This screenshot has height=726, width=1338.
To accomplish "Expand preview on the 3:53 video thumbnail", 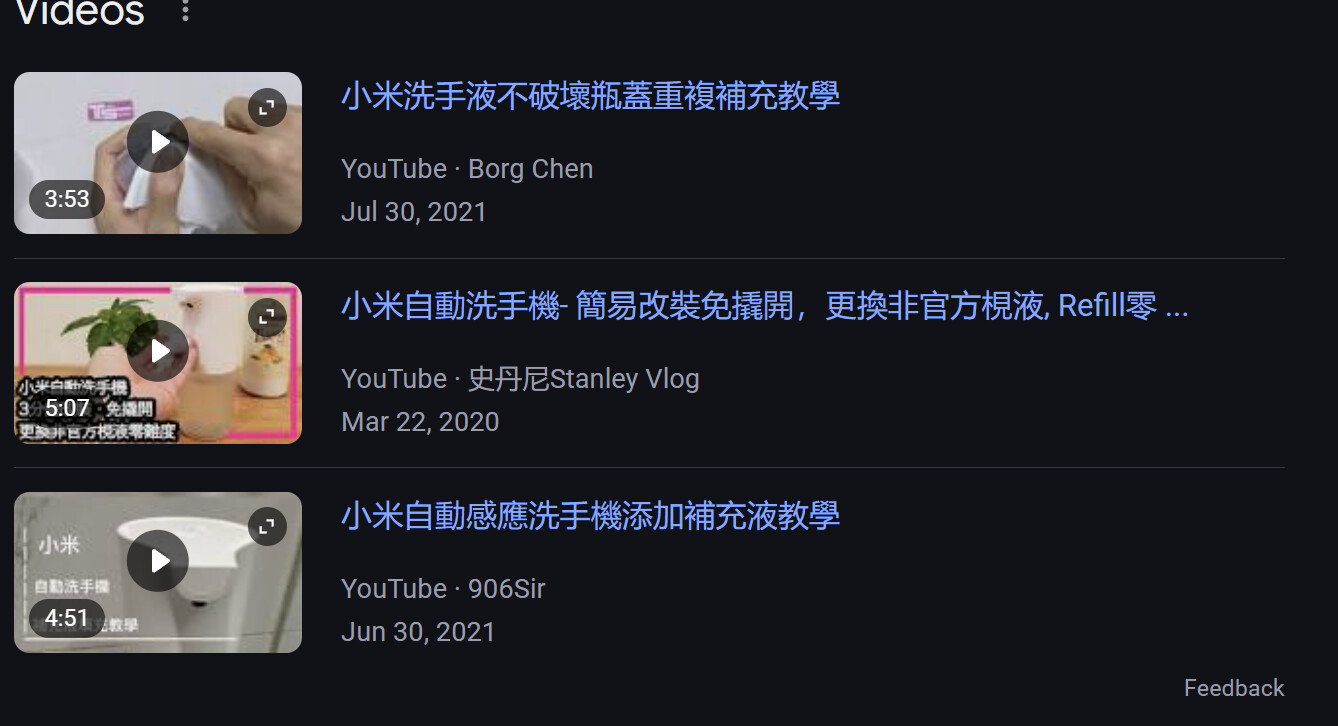I will click(x=267, y=108).
